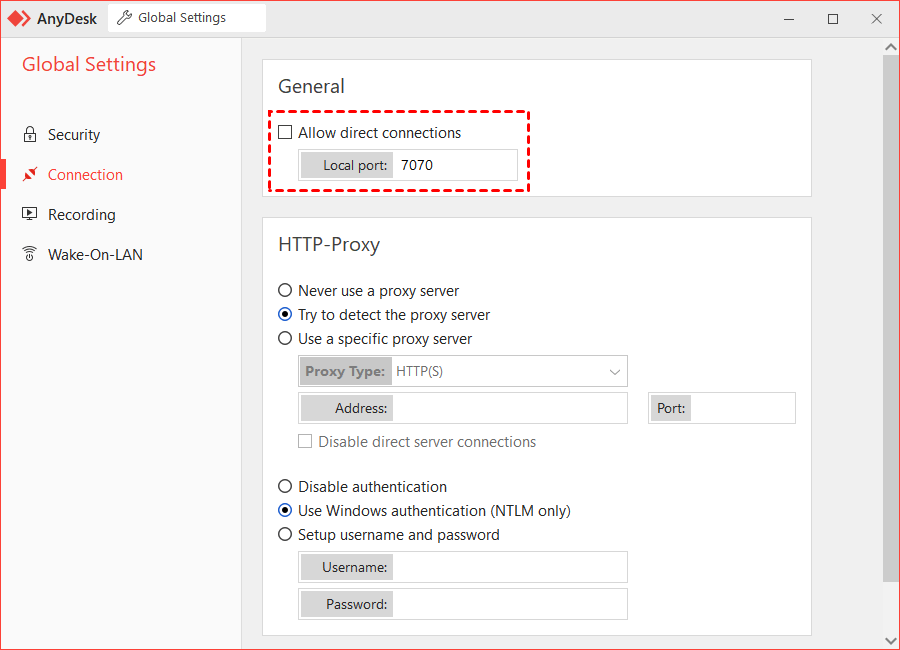
Task: Select Use a specific proxy server
Action: tap(285, 339)
